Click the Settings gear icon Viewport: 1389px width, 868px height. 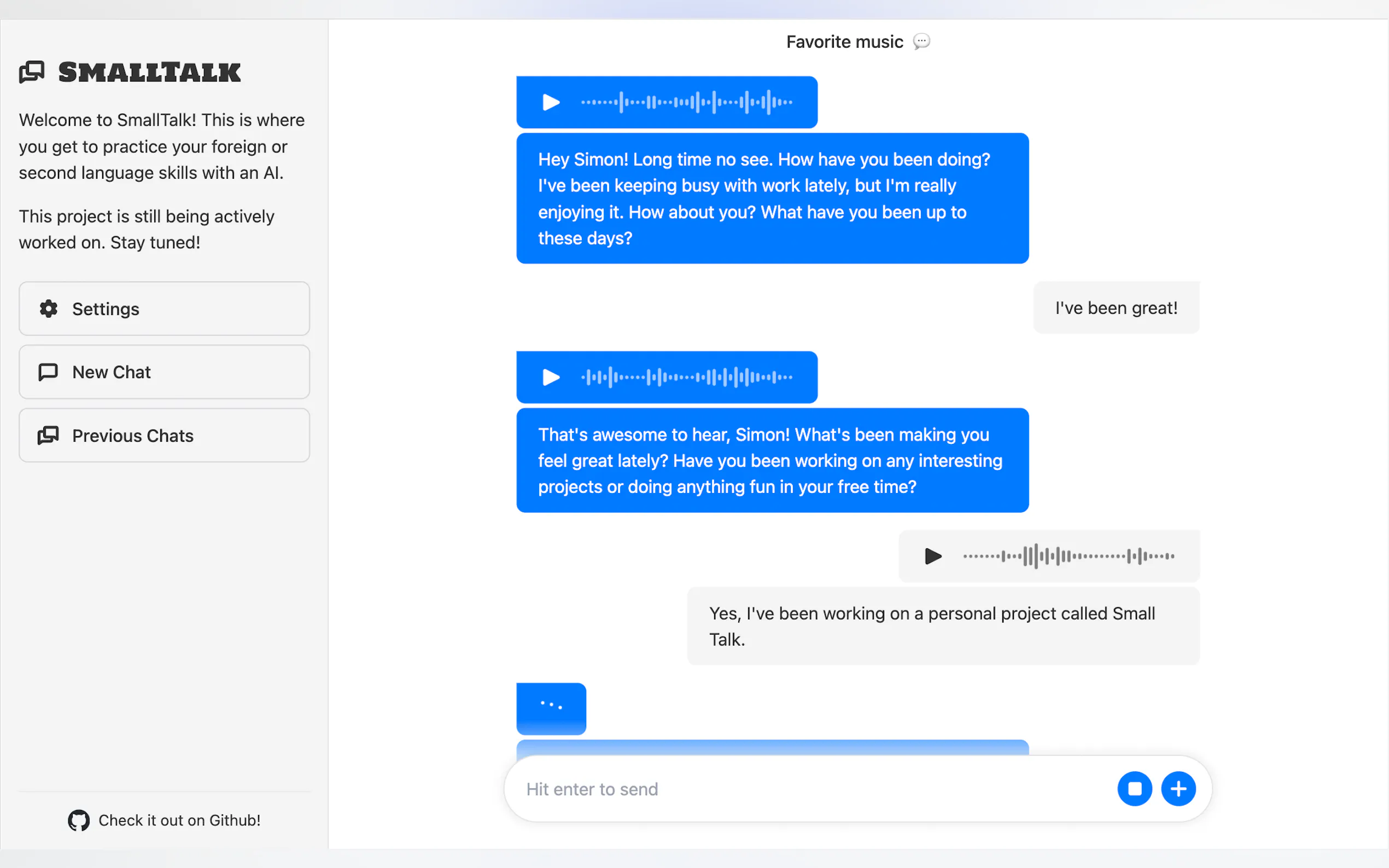[49, 309]
